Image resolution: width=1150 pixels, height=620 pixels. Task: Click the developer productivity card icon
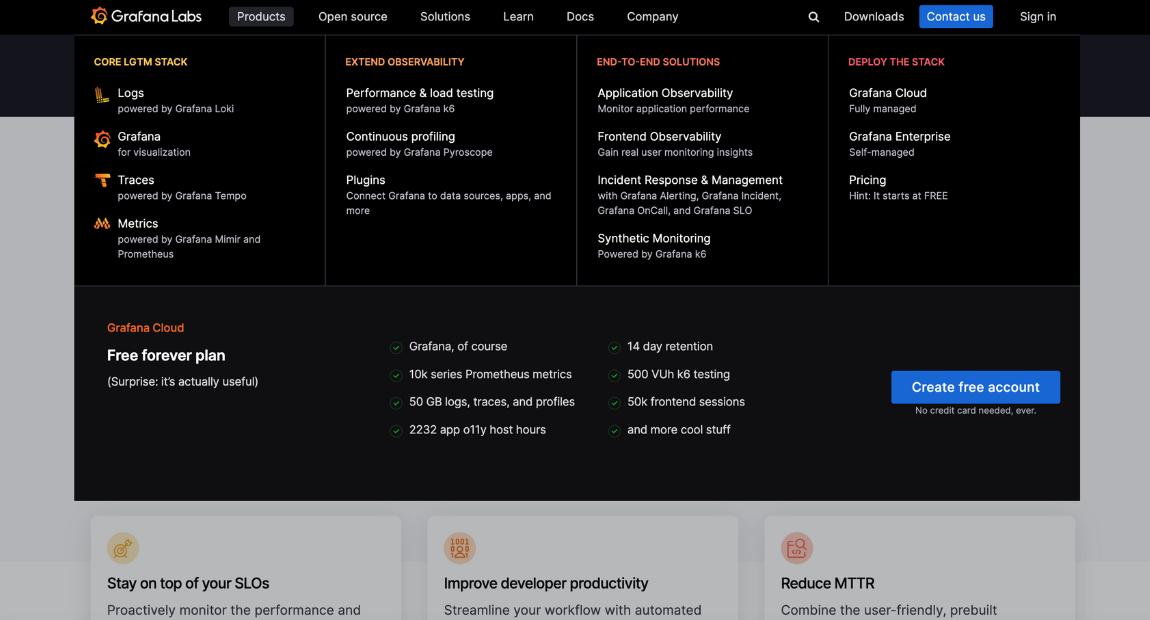pos(460,548)
